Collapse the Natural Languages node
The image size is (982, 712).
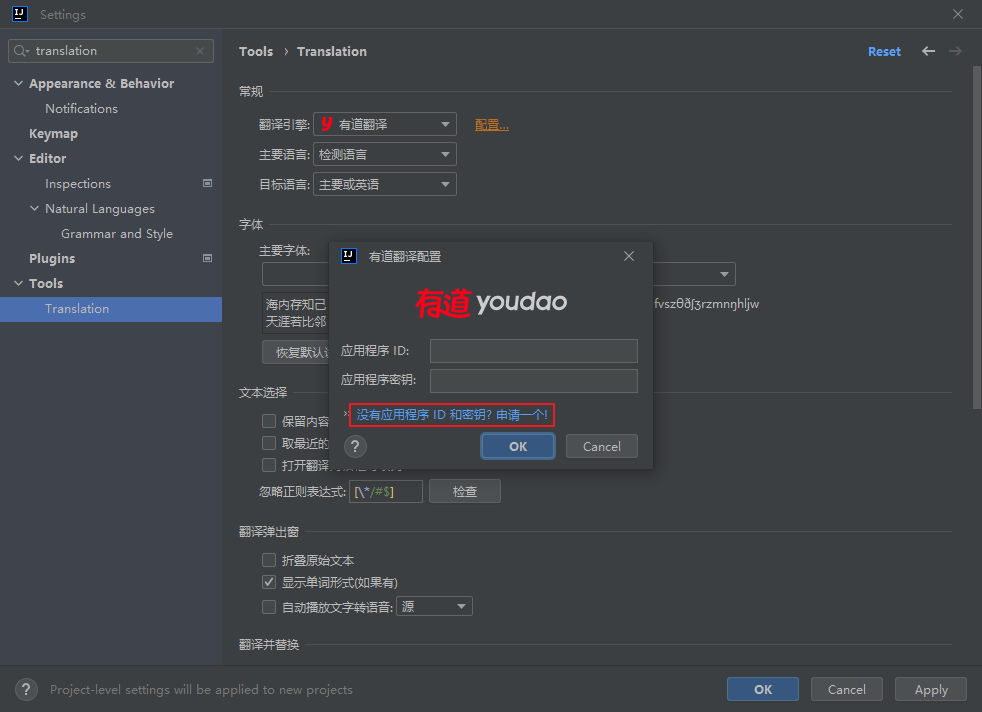point(34,209)
